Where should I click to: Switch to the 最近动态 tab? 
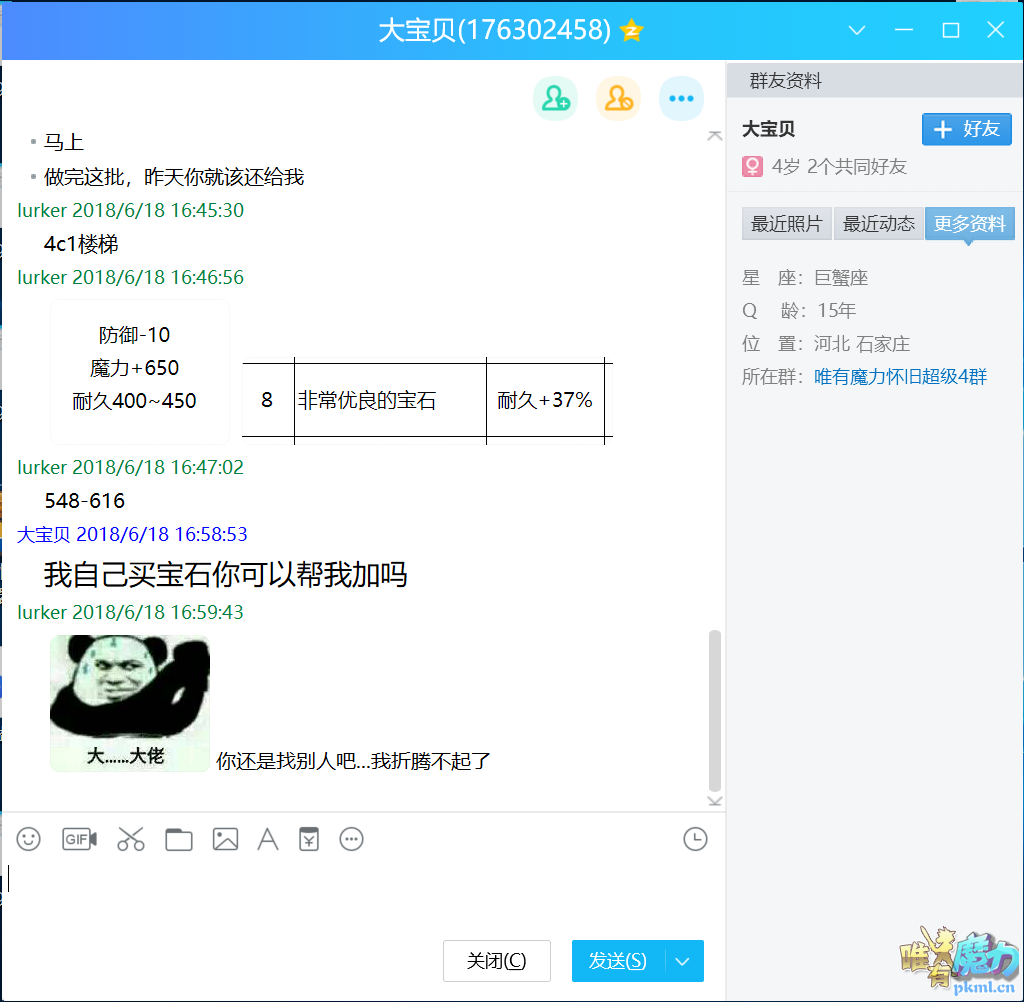pos(879,224)
